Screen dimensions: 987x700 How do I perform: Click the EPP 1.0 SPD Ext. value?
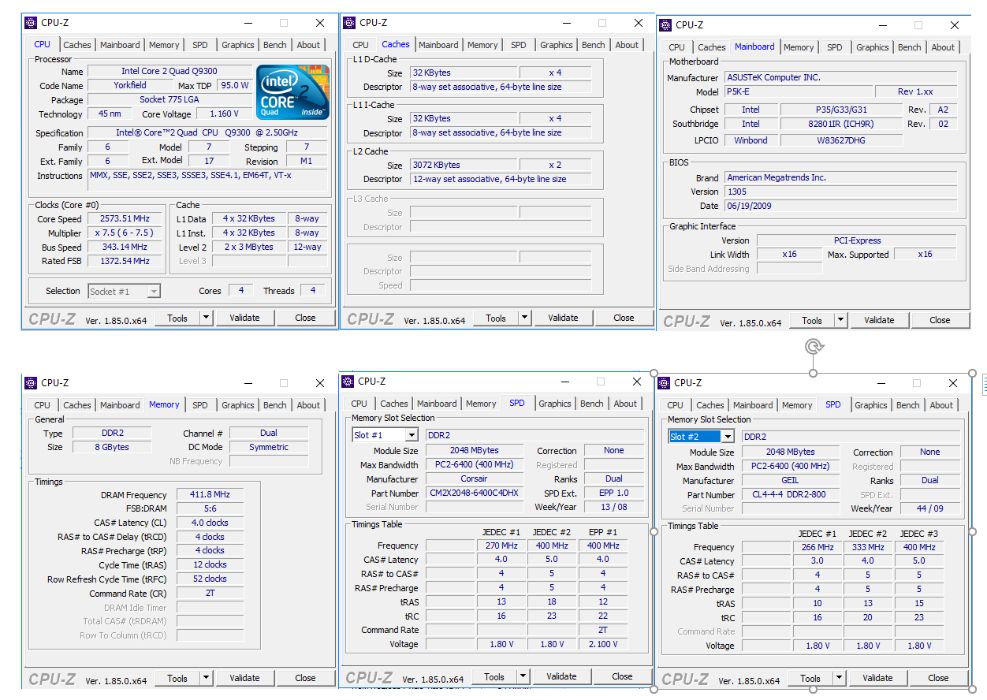(614, 493)
